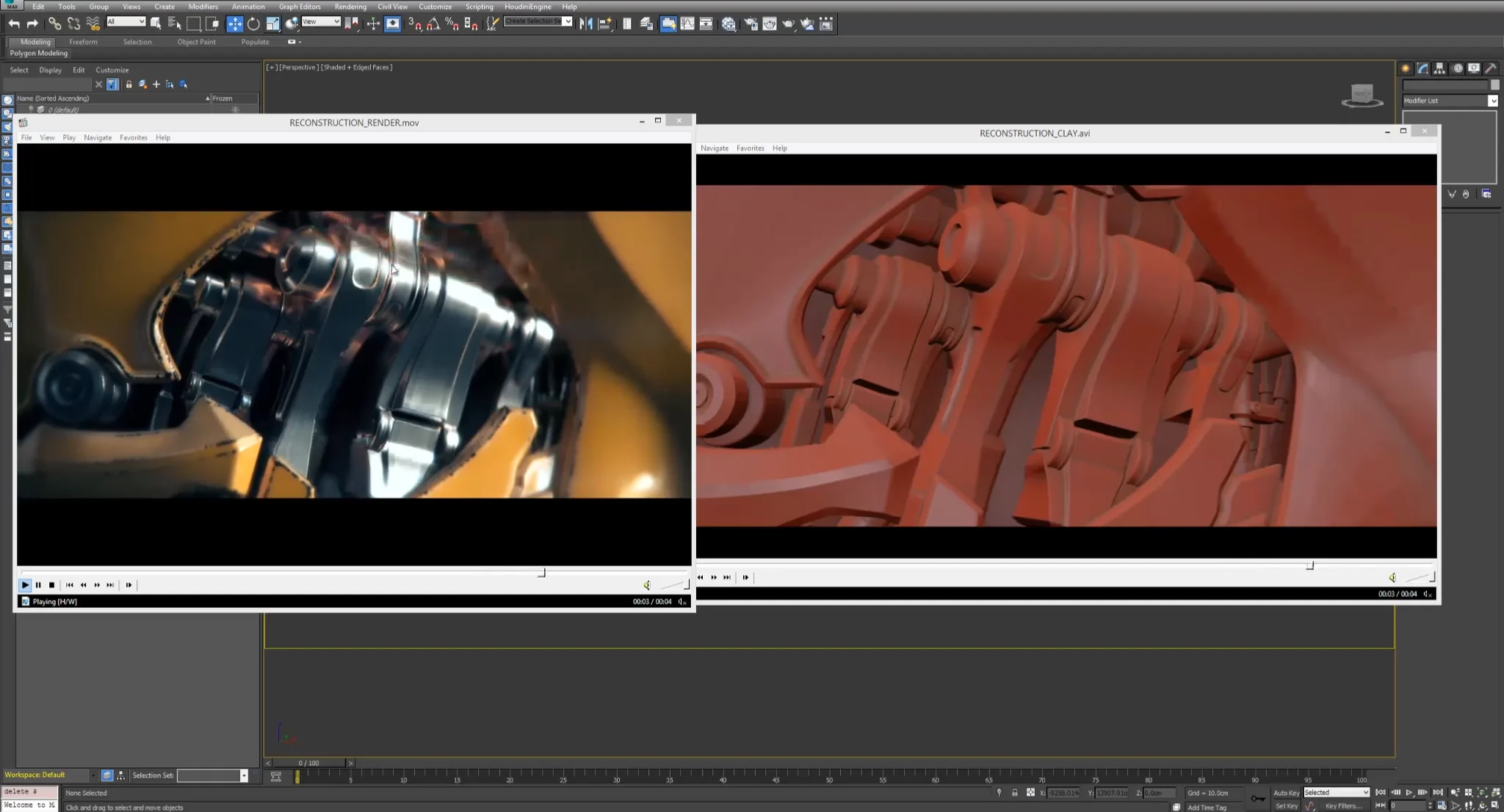
Task: Stop playback in RECONSTRUCTION_RENDER.mov player
Action: click(x=51, y=585)
